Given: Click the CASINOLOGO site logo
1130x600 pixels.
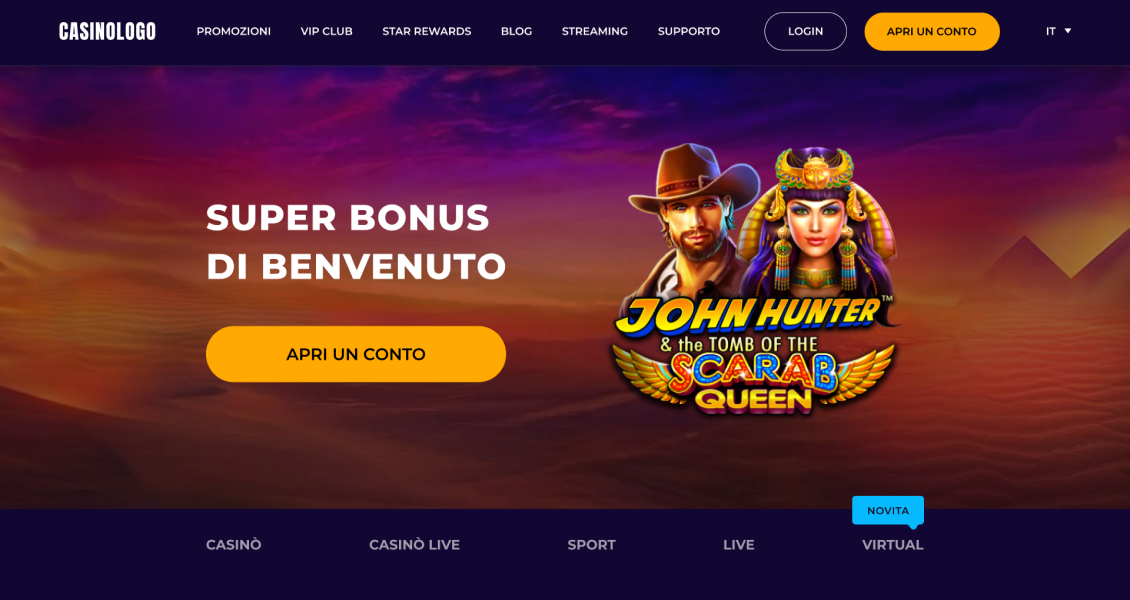Looking at the screenshot, I should pyautogui.click(x=107, y=32).
